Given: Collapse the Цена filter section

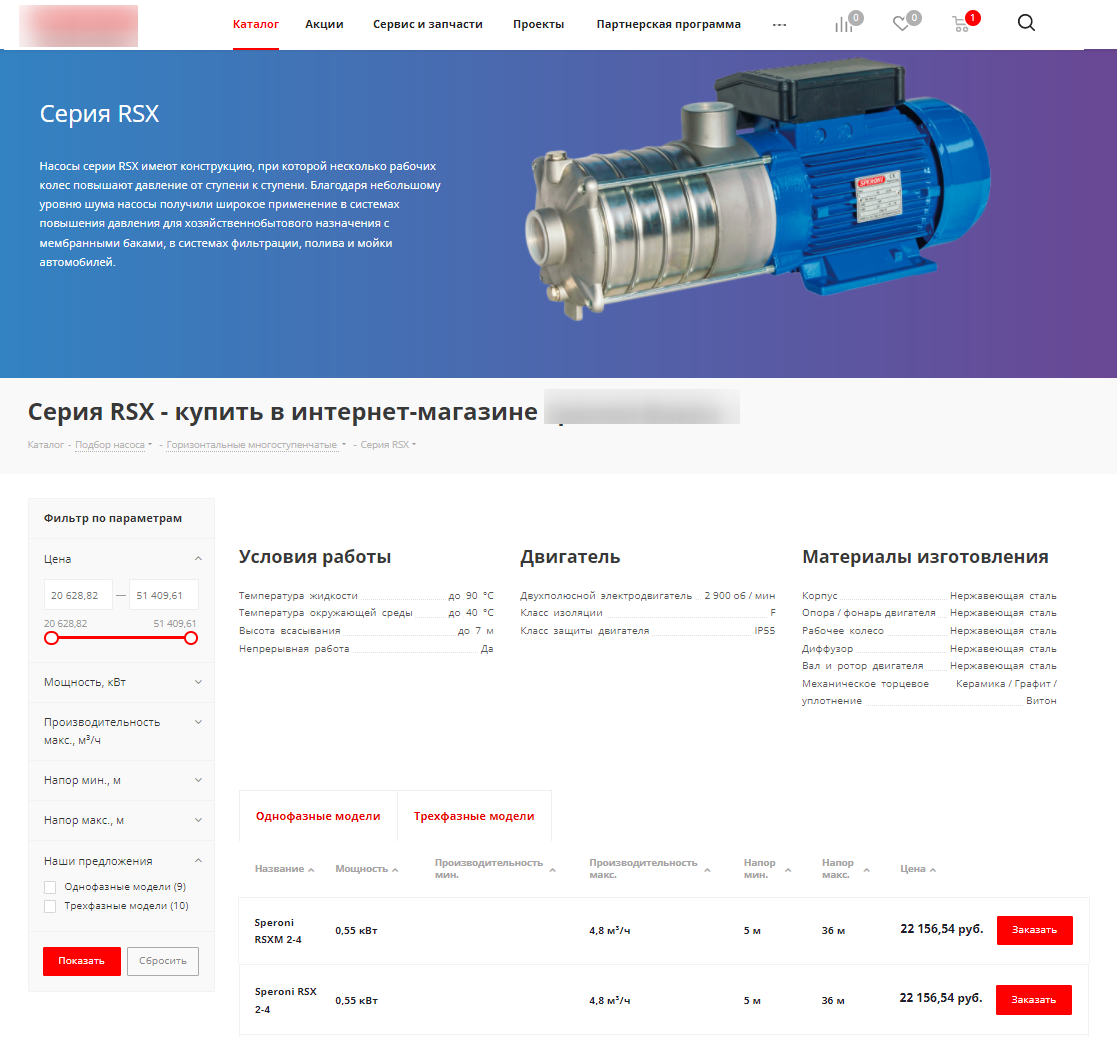Looking at the screenshot, I should click(198, 559).
